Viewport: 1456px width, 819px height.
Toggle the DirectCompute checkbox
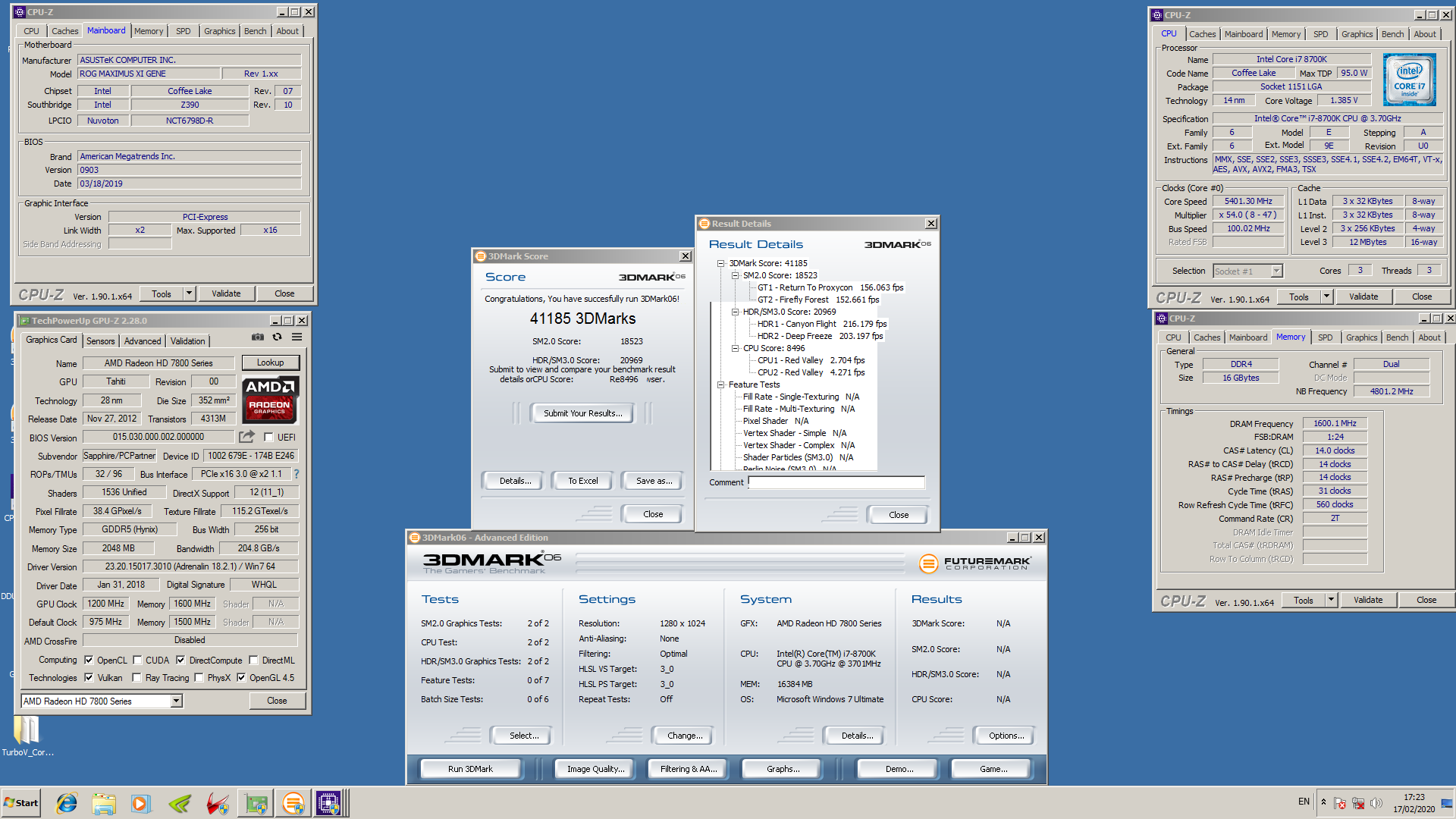(x=180, y=661)
